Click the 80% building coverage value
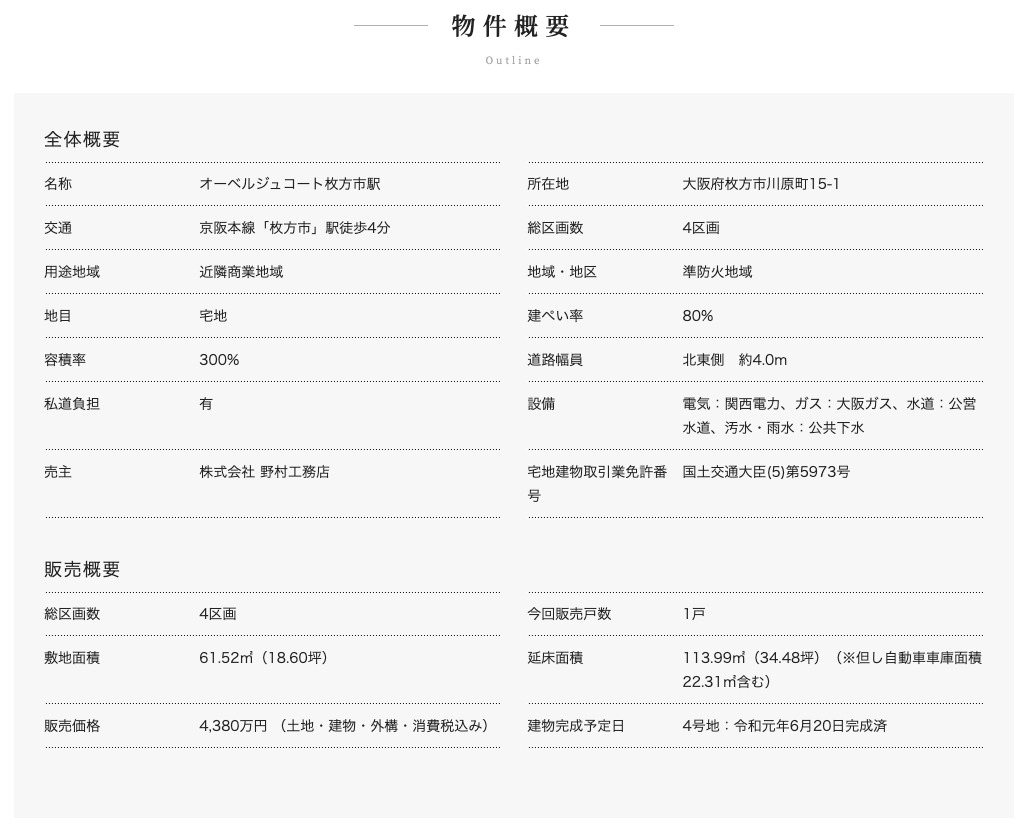 [697, 316]
